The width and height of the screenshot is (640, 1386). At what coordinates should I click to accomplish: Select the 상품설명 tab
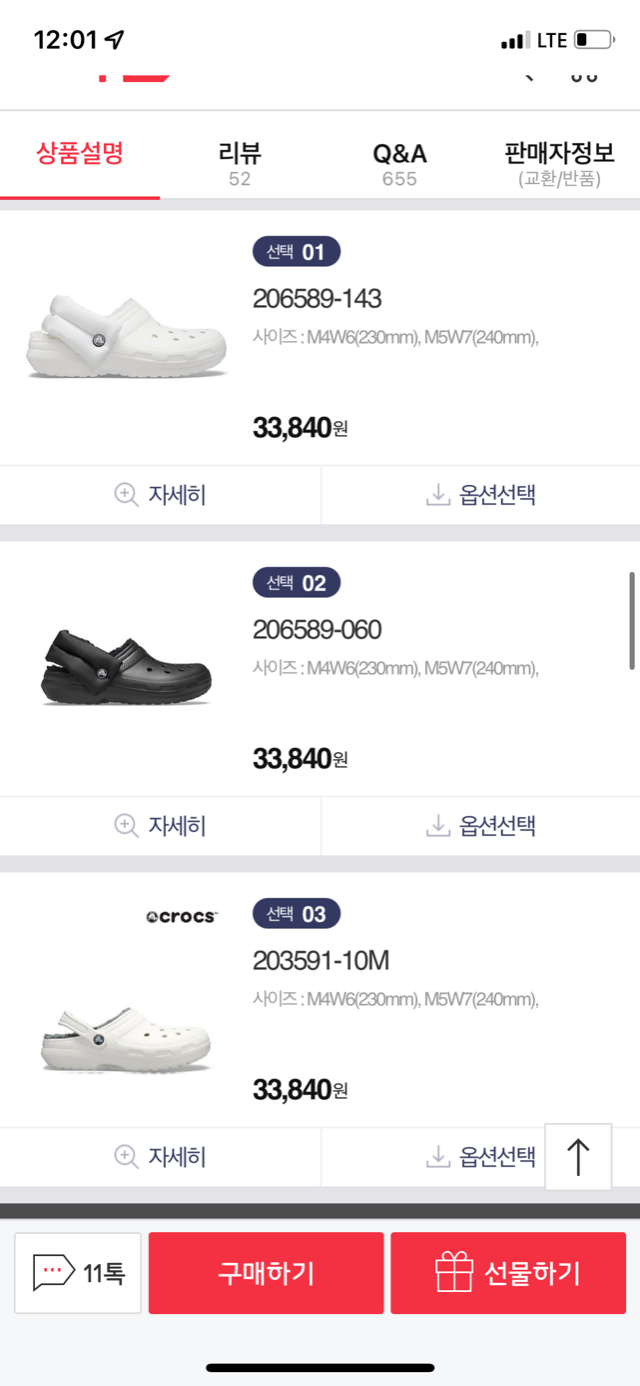[x=80, y=155]
